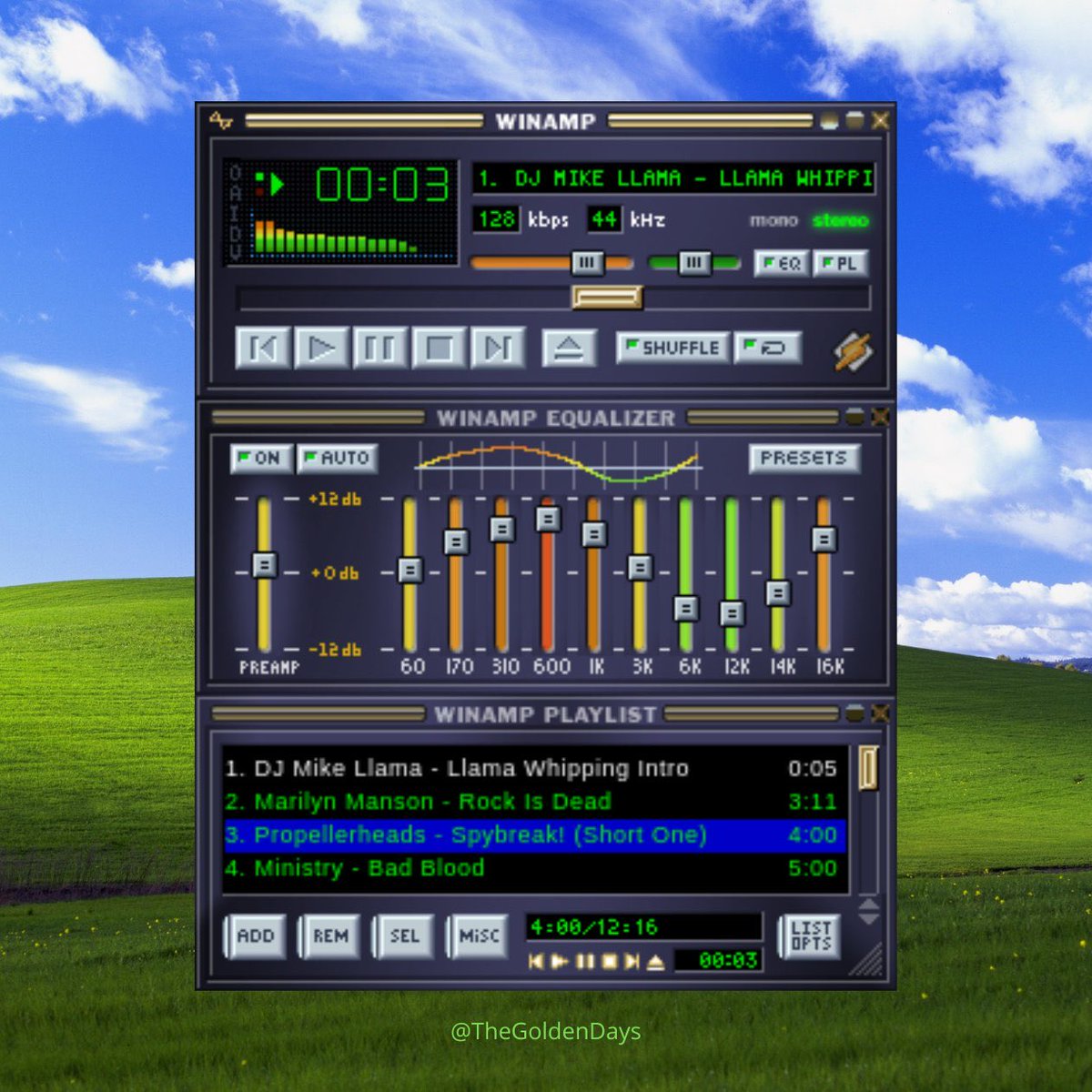The height and width of the screenshot is (1092, 1092).
Task: Toggle the PL playlist button
Action: pos(841,264)
